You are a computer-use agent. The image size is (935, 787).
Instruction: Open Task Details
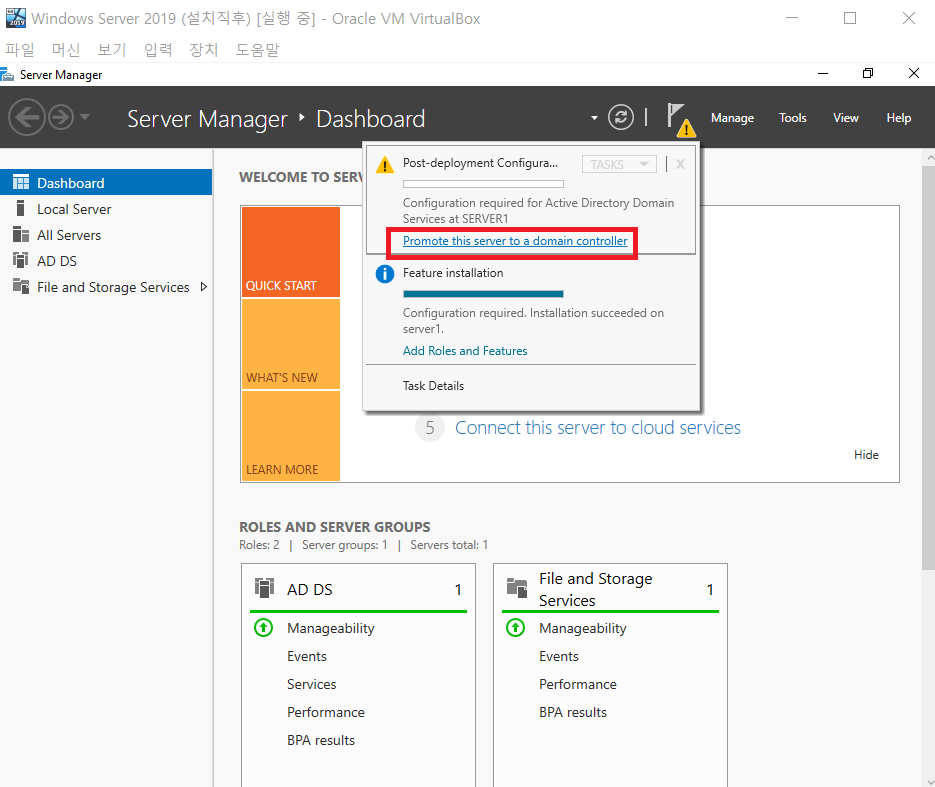433,386
